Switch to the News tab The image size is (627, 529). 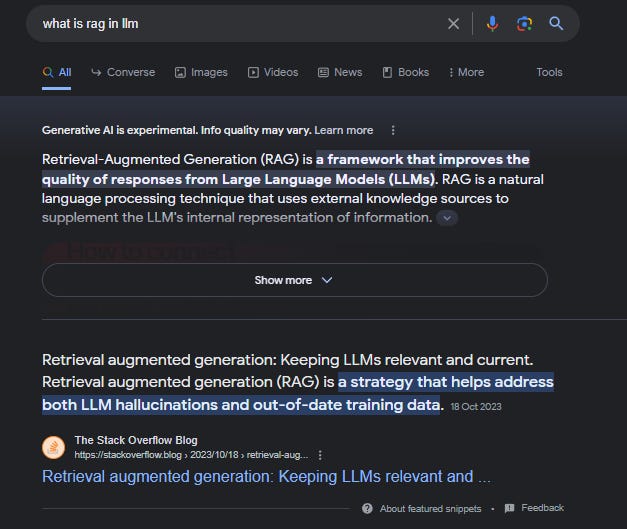(x=340, y=72)
